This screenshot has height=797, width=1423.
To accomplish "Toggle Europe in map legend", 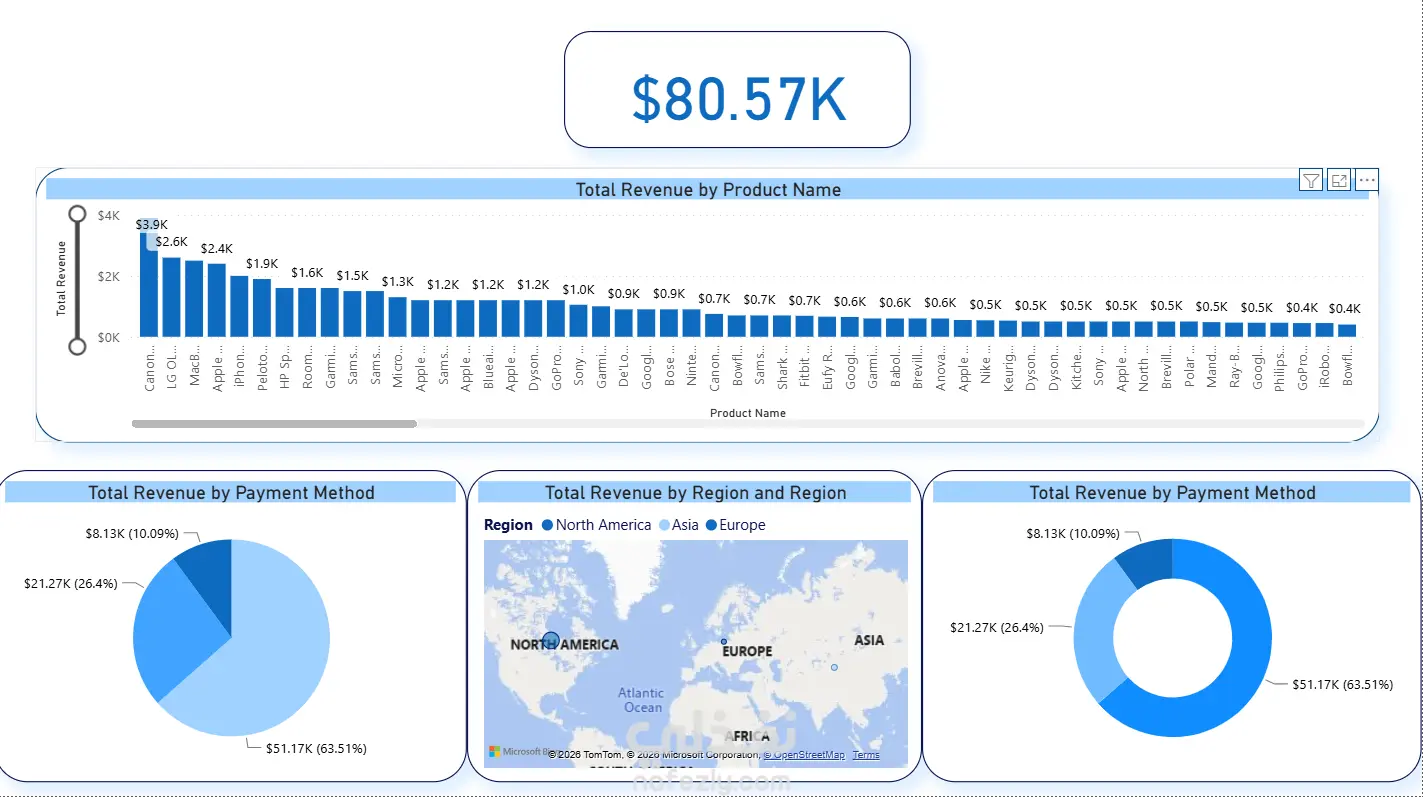I will (x=735, y=525).
